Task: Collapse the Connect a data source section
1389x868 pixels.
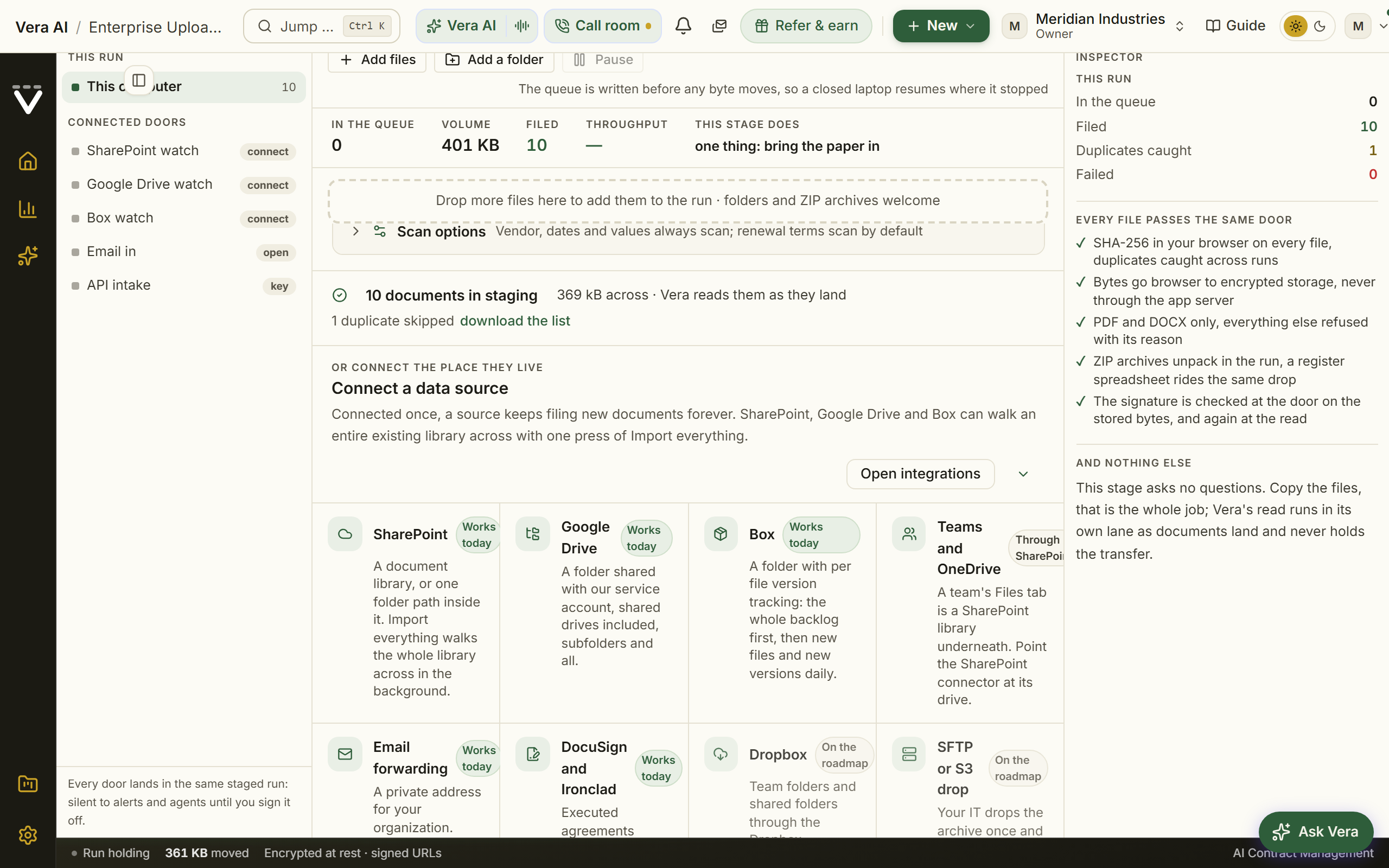Action: click(x=1023, y=474)
